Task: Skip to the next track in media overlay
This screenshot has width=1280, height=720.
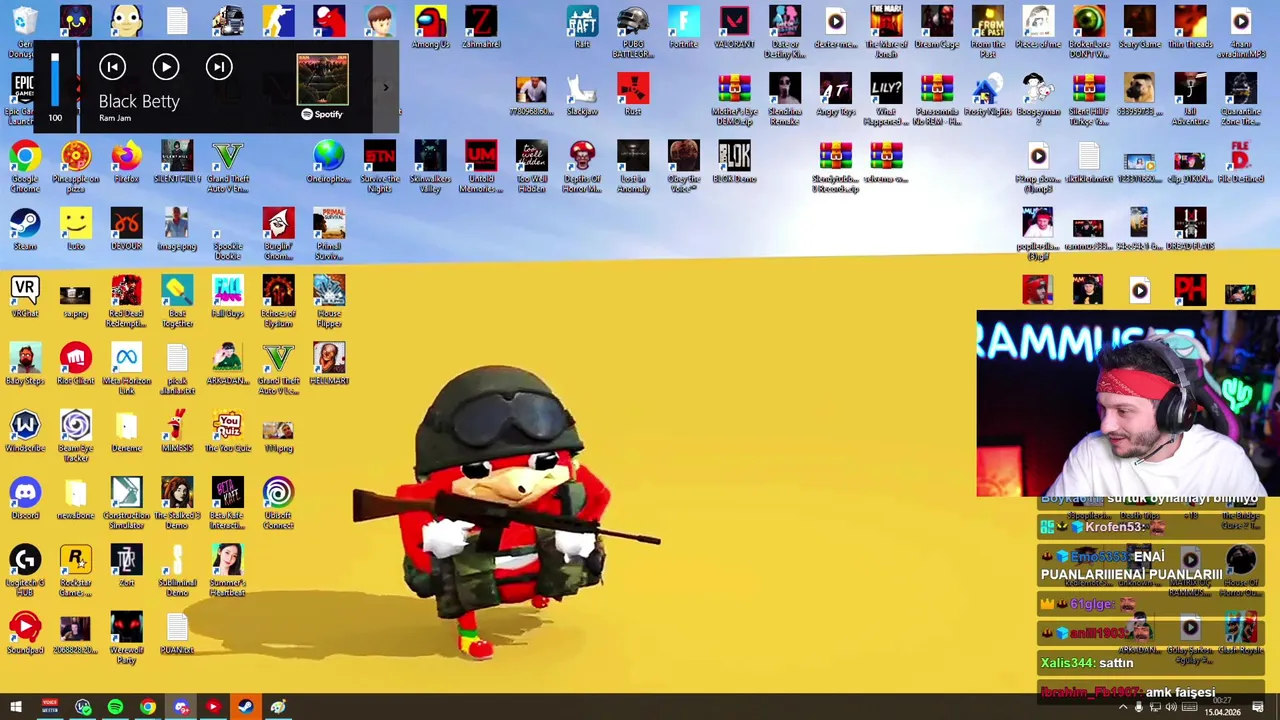Action: click(219, 67)
